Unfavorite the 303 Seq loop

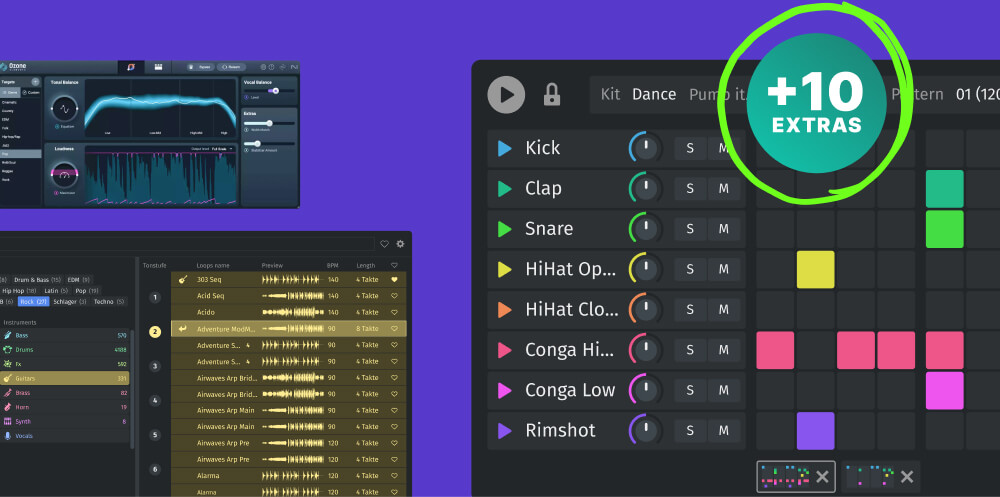(394, 279)
